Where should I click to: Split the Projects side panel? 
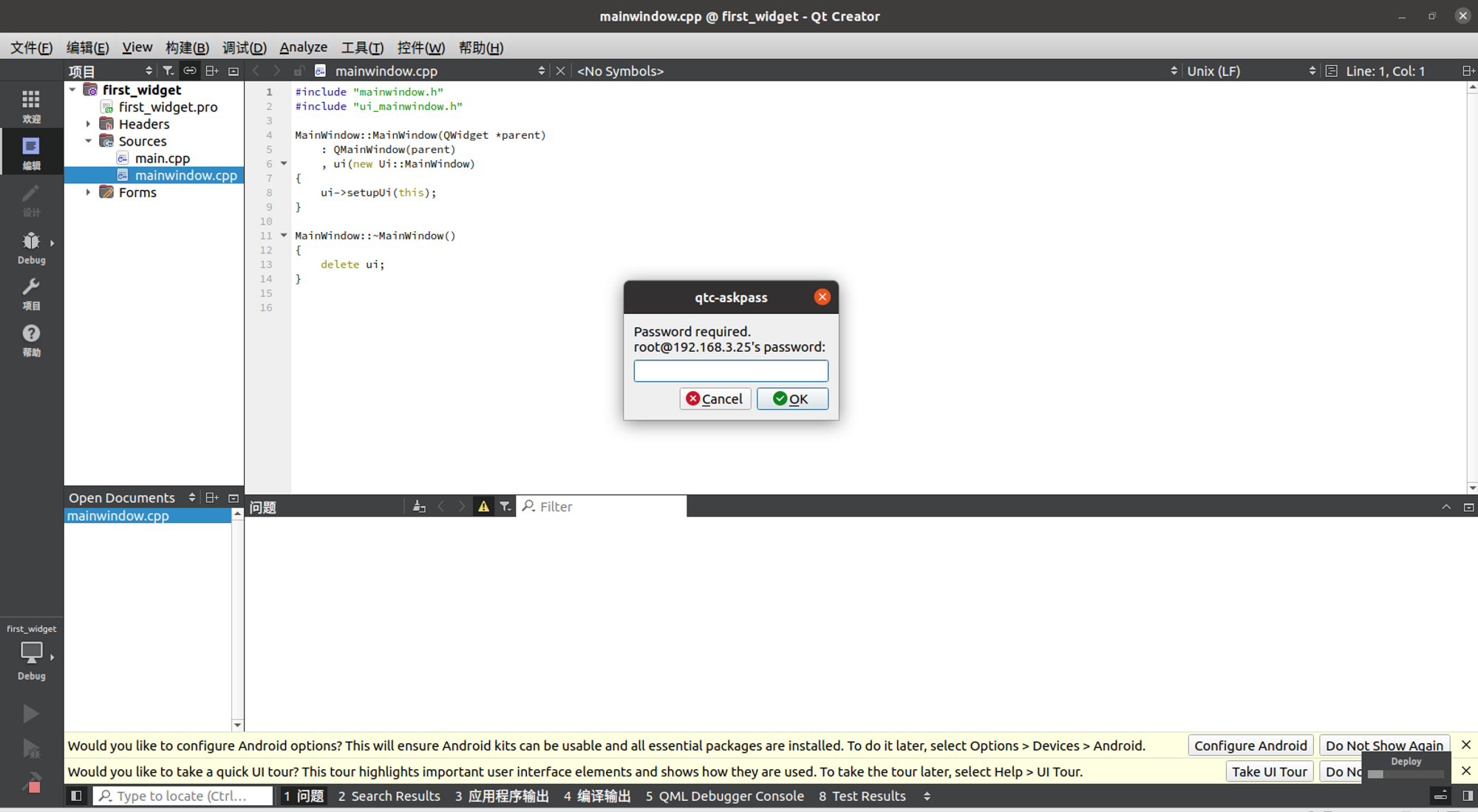click(x=212, y=71)
